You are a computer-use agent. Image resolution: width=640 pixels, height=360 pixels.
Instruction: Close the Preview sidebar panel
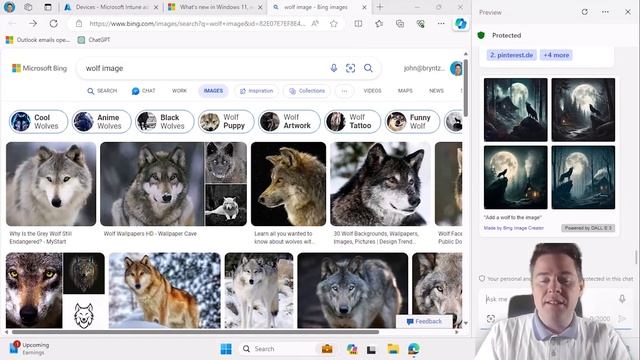[628, 12]
